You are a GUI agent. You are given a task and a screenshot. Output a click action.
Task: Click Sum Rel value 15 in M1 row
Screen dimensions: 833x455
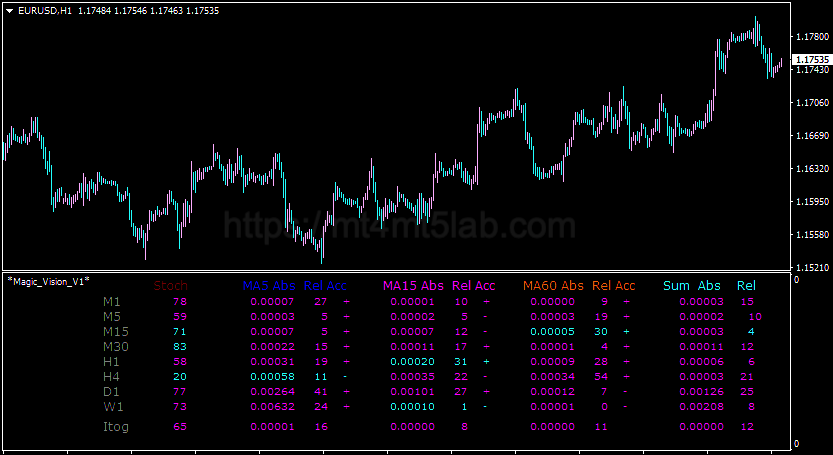click(747, 302)
